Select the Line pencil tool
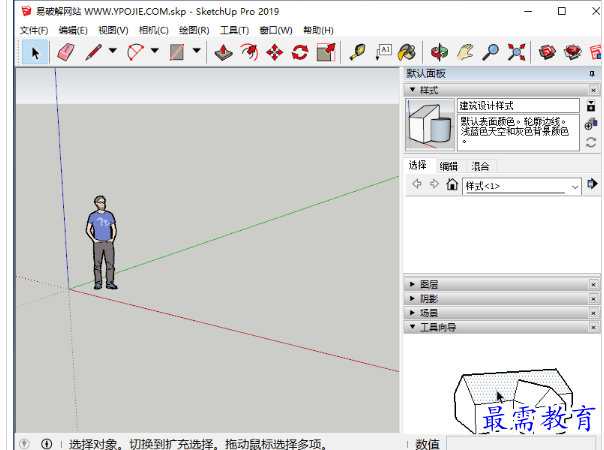Viewport: 604px width, 450px height. point(94,52)
